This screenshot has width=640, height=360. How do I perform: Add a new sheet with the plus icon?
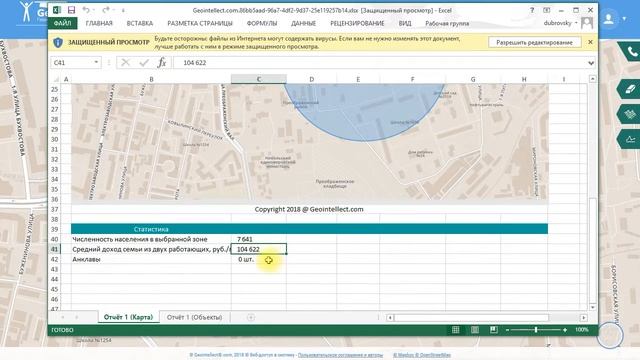[x=251, y=317]
